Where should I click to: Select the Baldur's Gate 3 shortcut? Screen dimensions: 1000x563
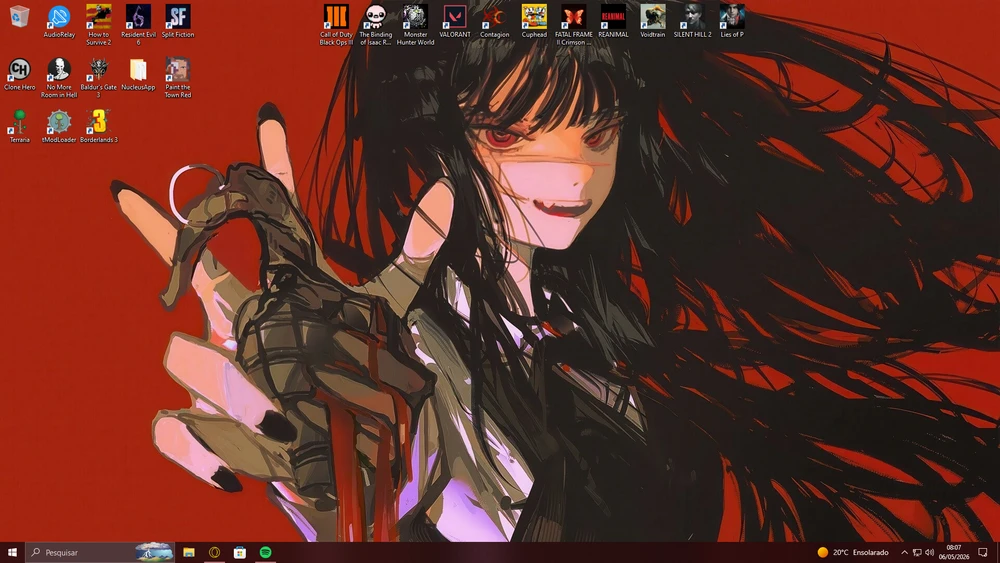click(x=99, y=78)
